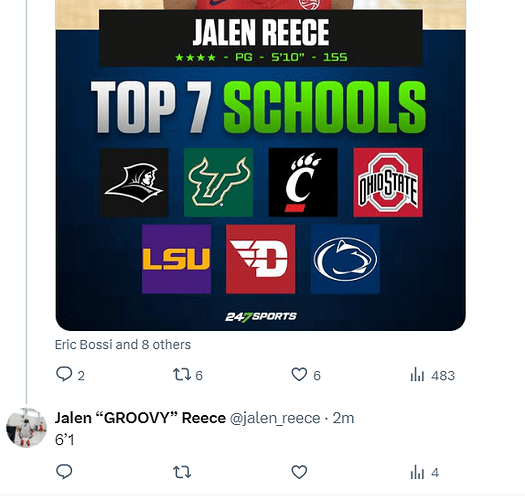Image resolution: width=525 pixels, height=500 pixels.
Task: Open the @jalen_reece handle link
Action: click(x=275, y=418)
